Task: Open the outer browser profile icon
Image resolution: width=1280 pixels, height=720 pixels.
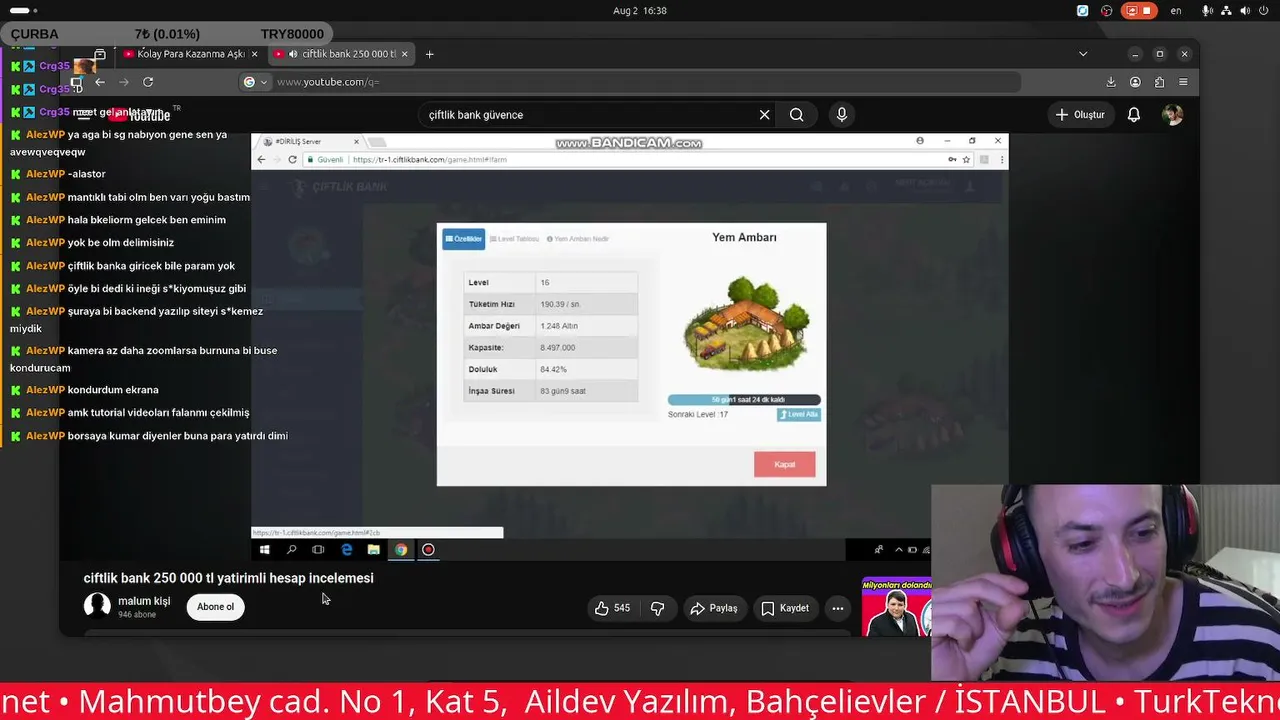Action: coord(1135,82)
